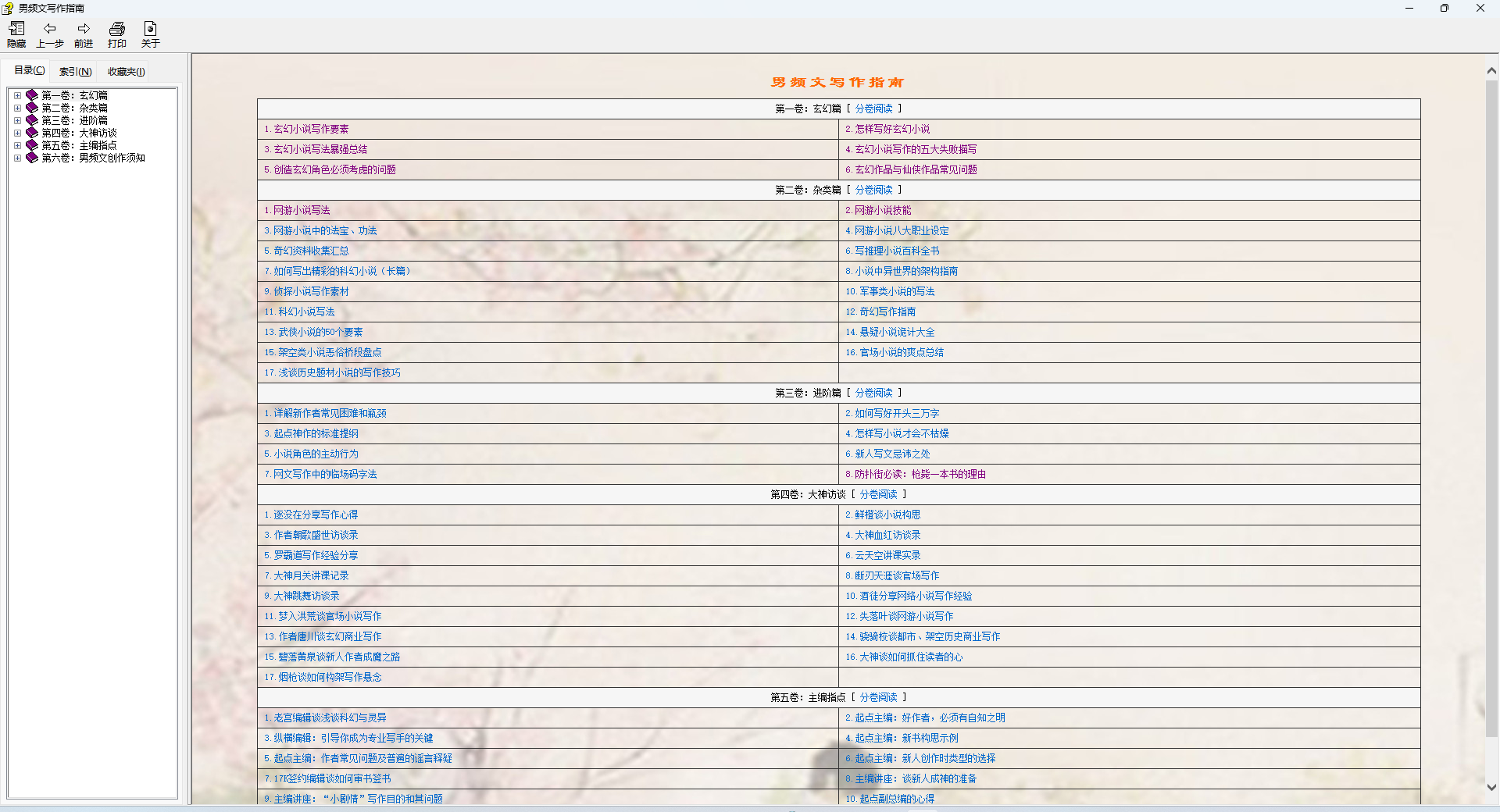Expand the 第二卷：杂类篇 tree node
1500x812 pixels.
(17, 108)
